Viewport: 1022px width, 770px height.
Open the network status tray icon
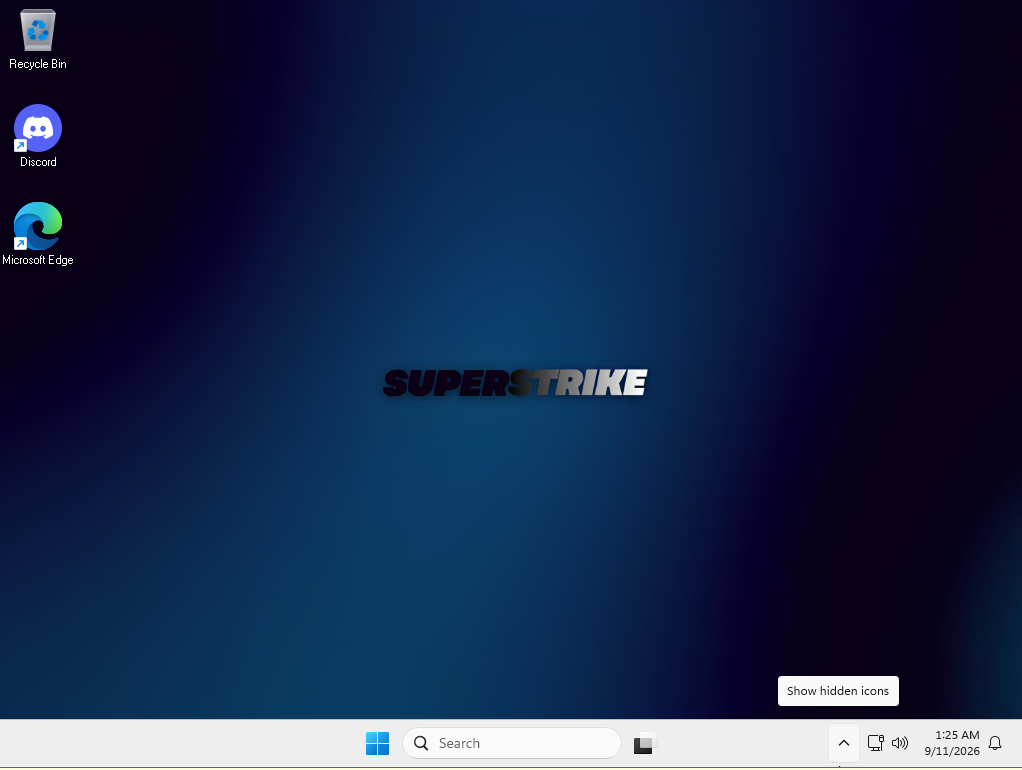[x=875, y=743]
